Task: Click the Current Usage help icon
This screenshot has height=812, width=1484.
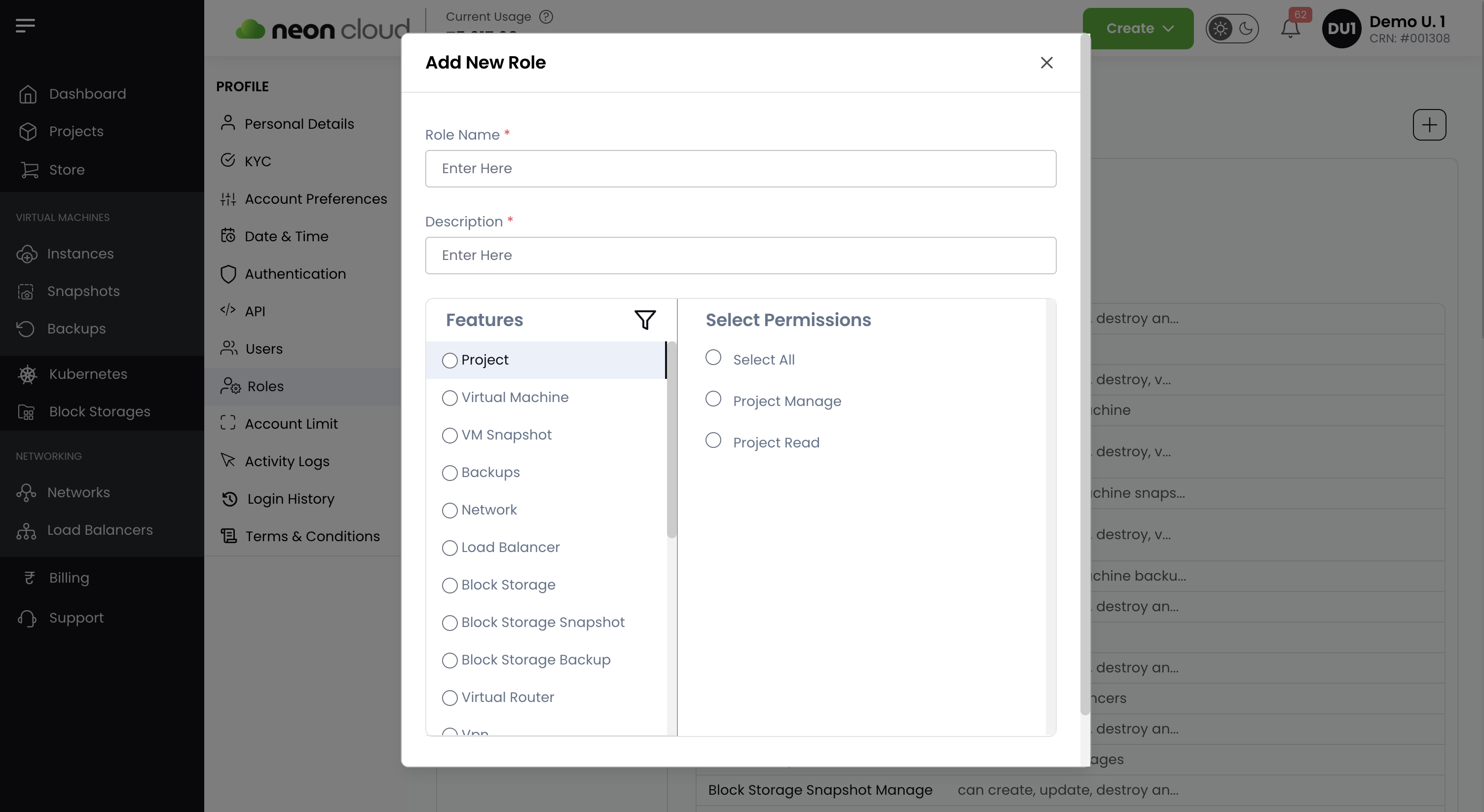Action: pos(546,17)
